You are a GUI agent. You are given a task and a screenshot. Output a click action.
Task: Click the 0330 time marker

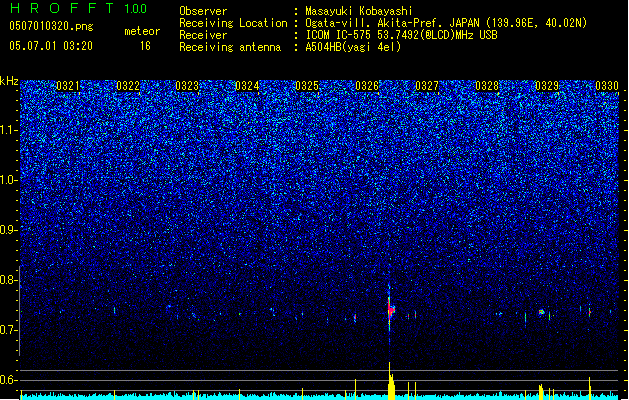pyautogui.click(x=607, y=86)
